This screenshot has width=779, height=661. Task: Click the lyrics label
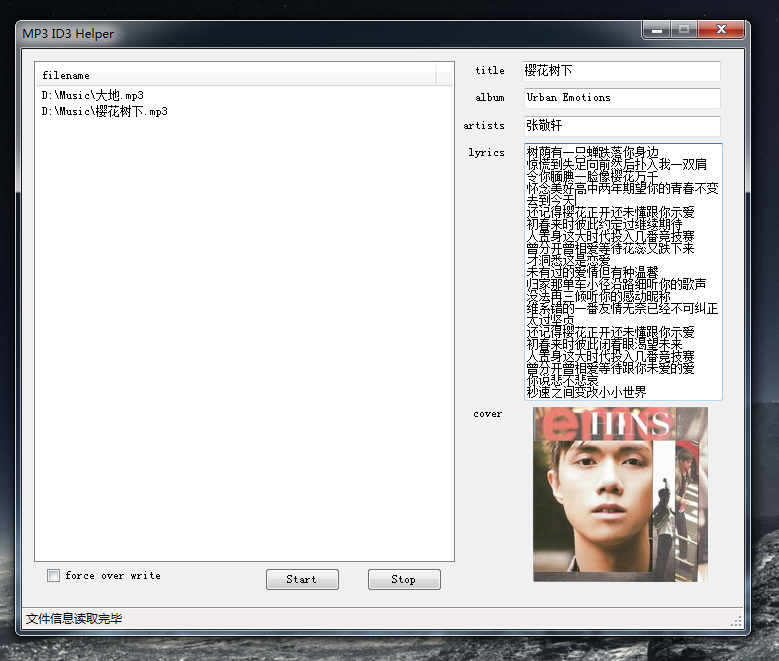tap(486, 153)
